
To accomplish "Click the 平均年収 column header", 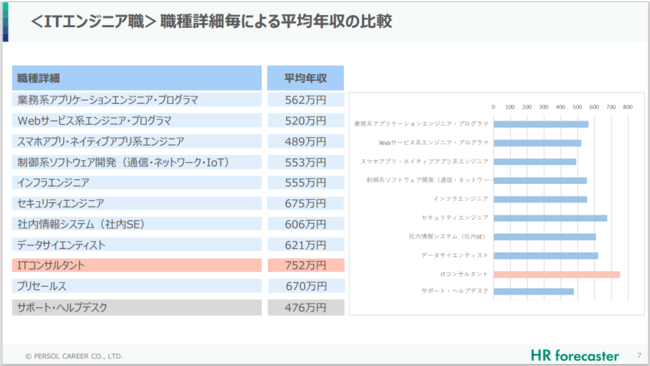I will 306,78.
